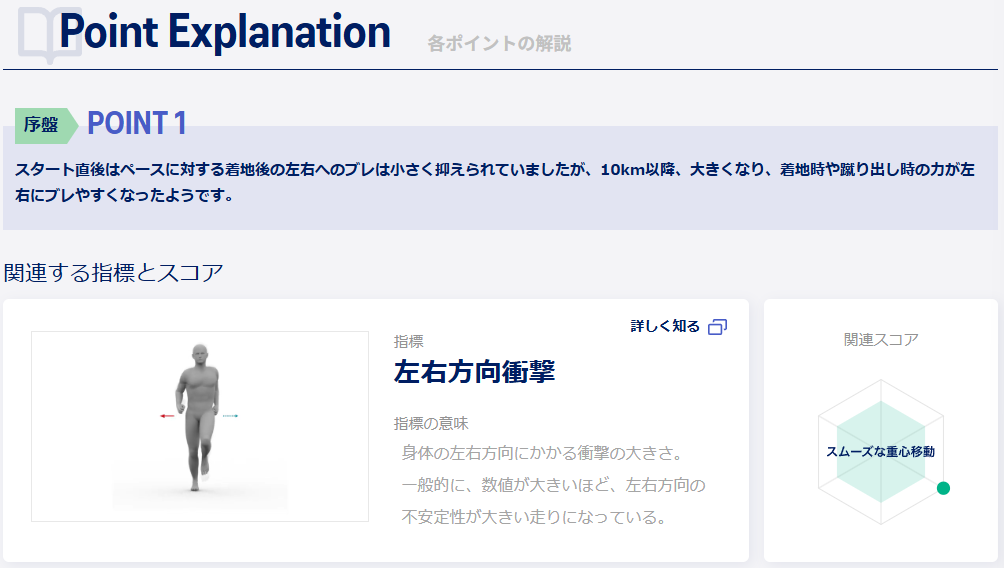
Task: Click the red left arrow beside the runner
Action: [x=167, y=415]
